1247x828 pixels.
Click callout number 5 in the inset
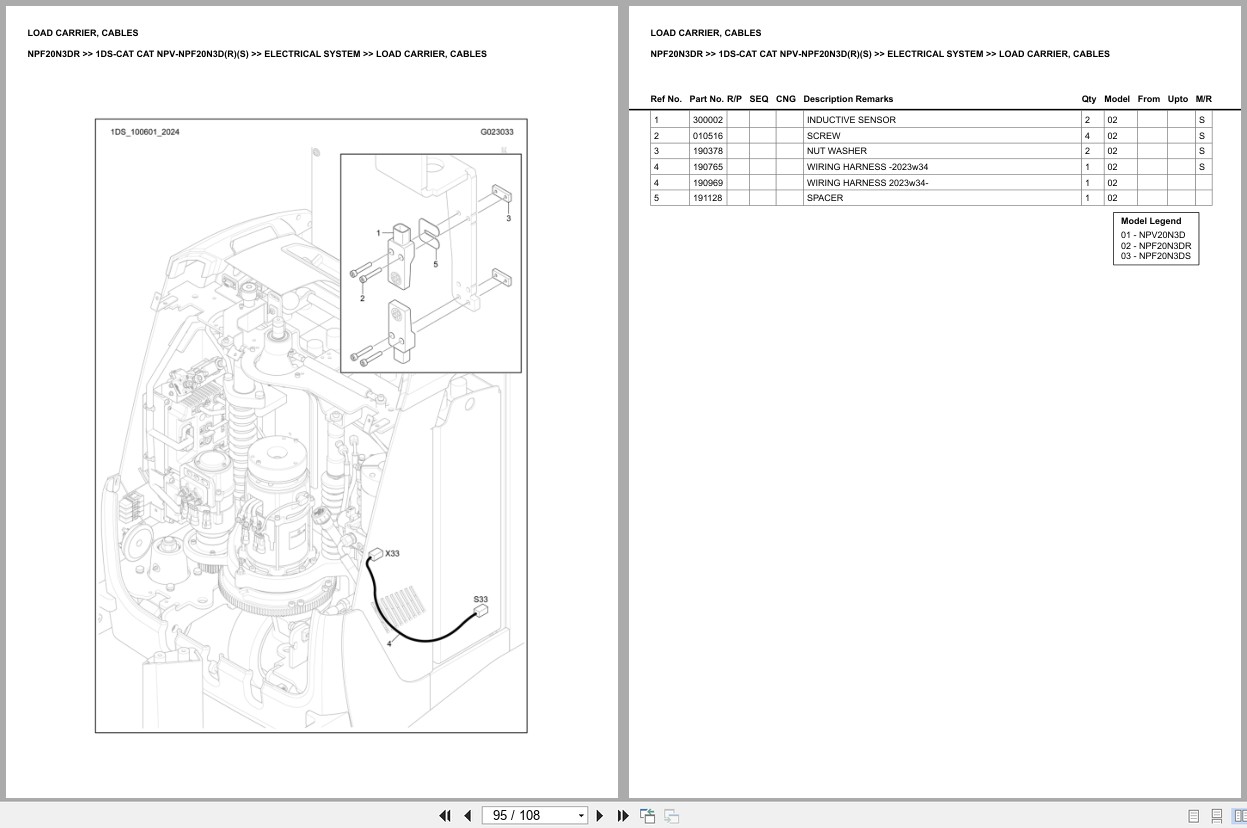click(x=435, y=265)
